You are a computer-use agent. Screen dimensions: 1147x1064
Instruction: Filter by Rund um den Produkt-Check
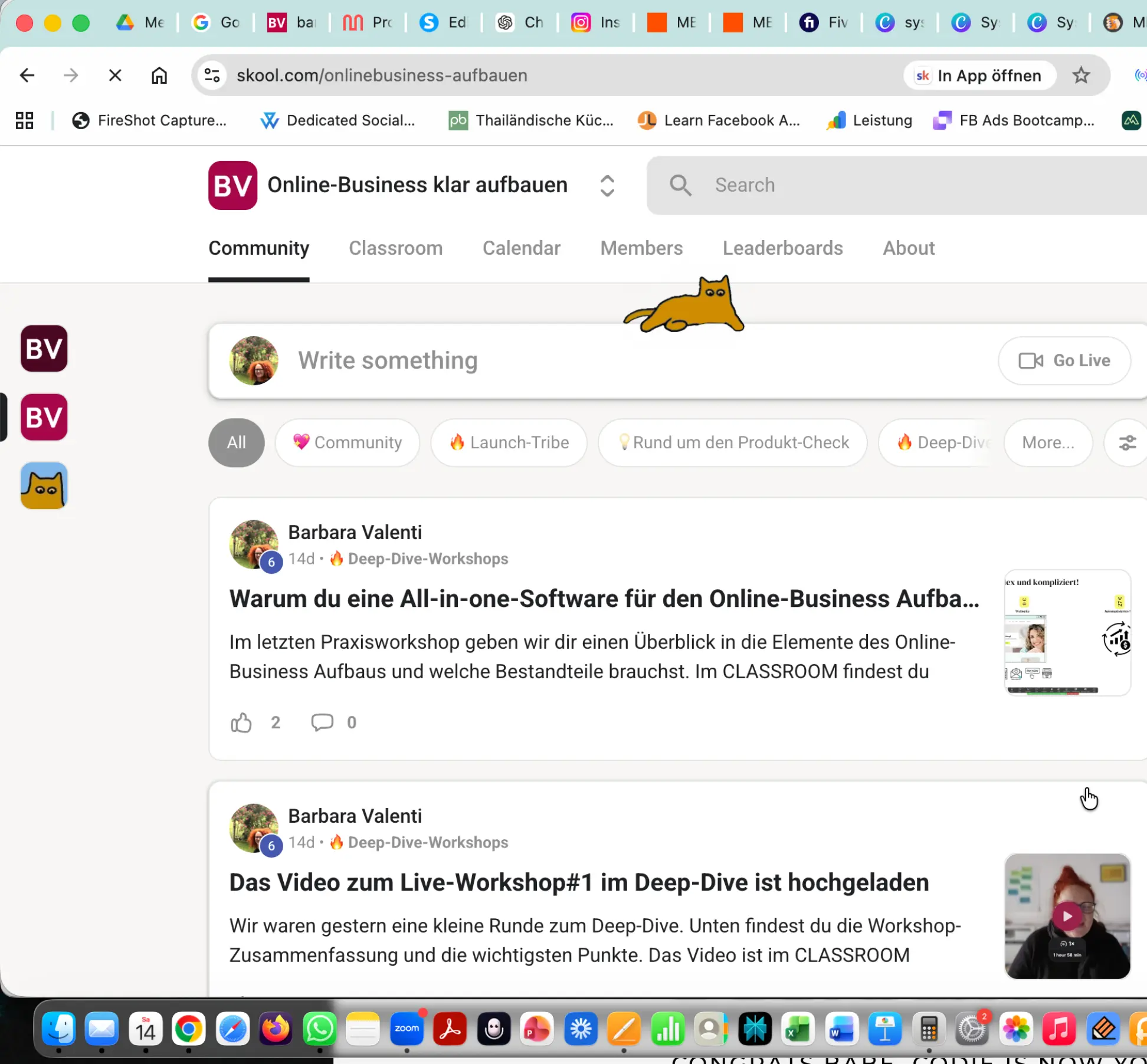(x=733, y=443)
